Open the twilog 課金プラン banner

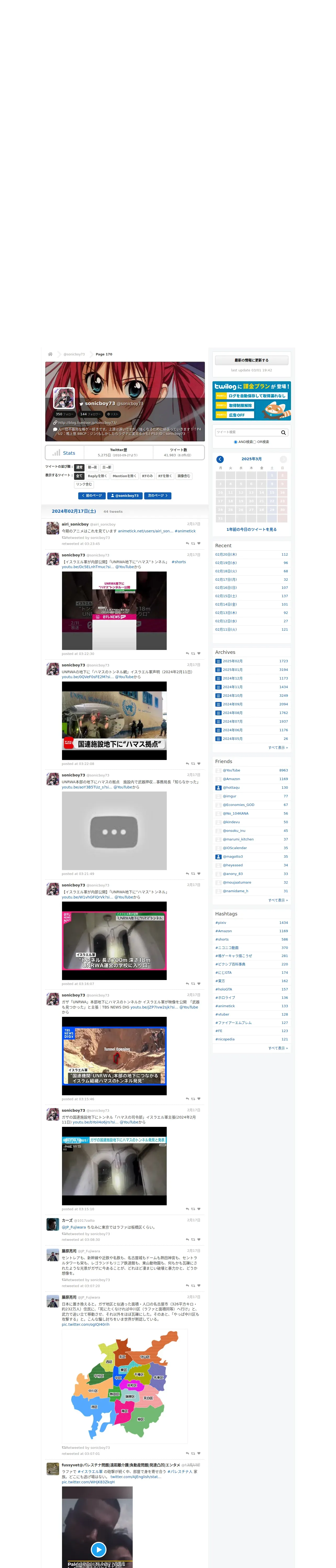tap(251, 401)
